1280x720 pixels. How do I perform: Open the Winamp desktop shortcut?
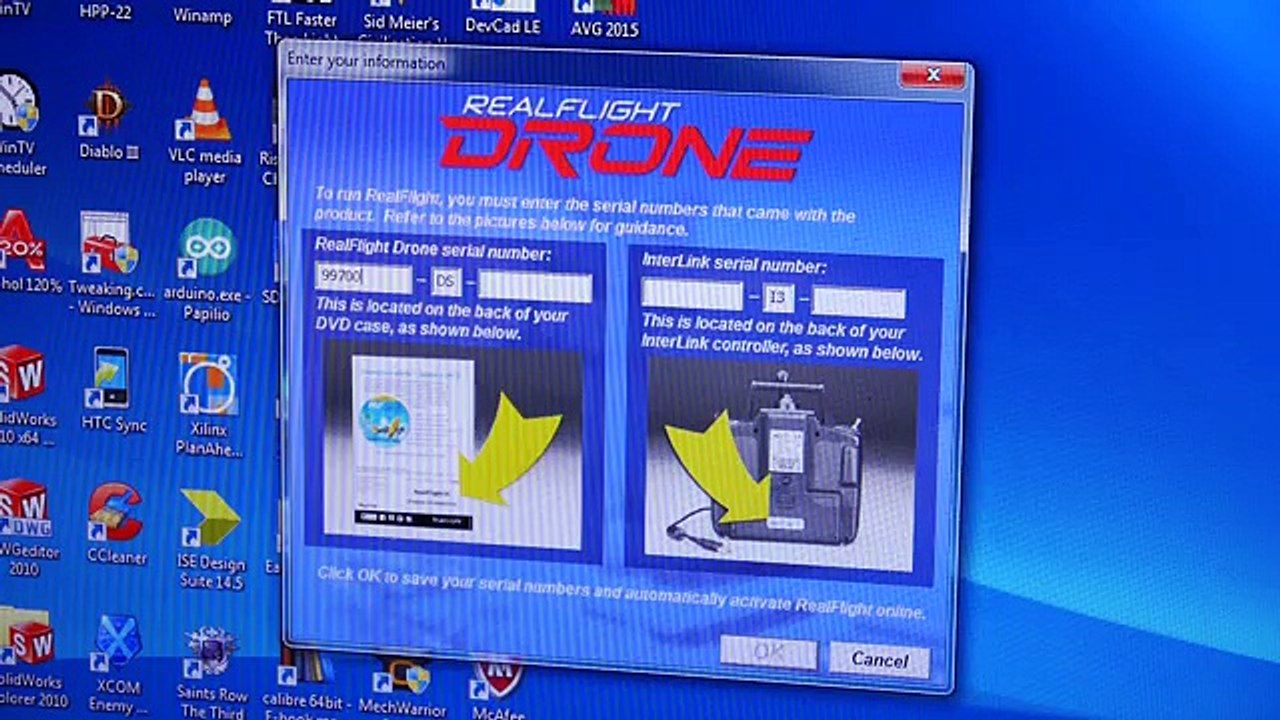[x=201, y=16]
